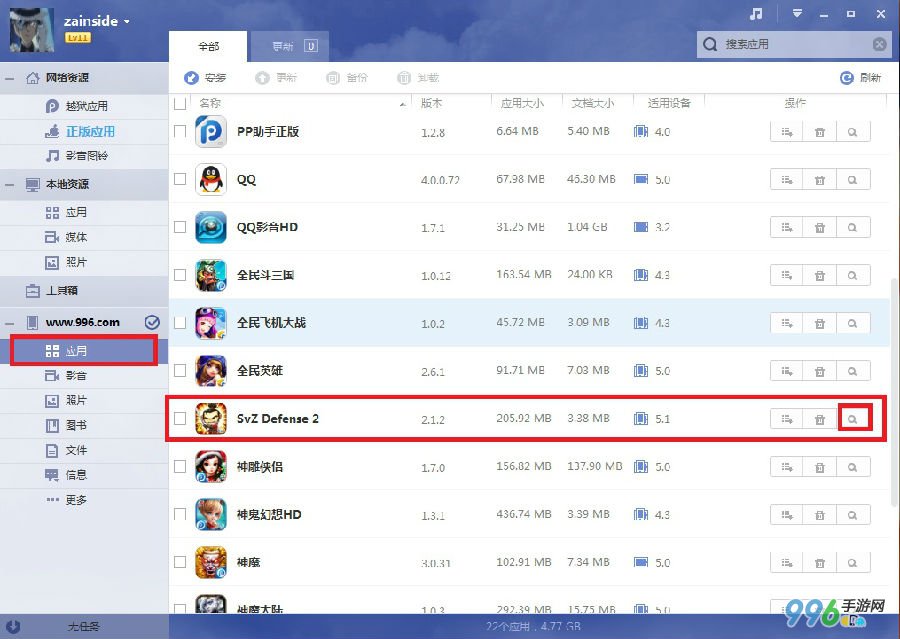Check the QQ影音HD checkbox
This screenshot has width=900, height=639.
pos(180,227)
